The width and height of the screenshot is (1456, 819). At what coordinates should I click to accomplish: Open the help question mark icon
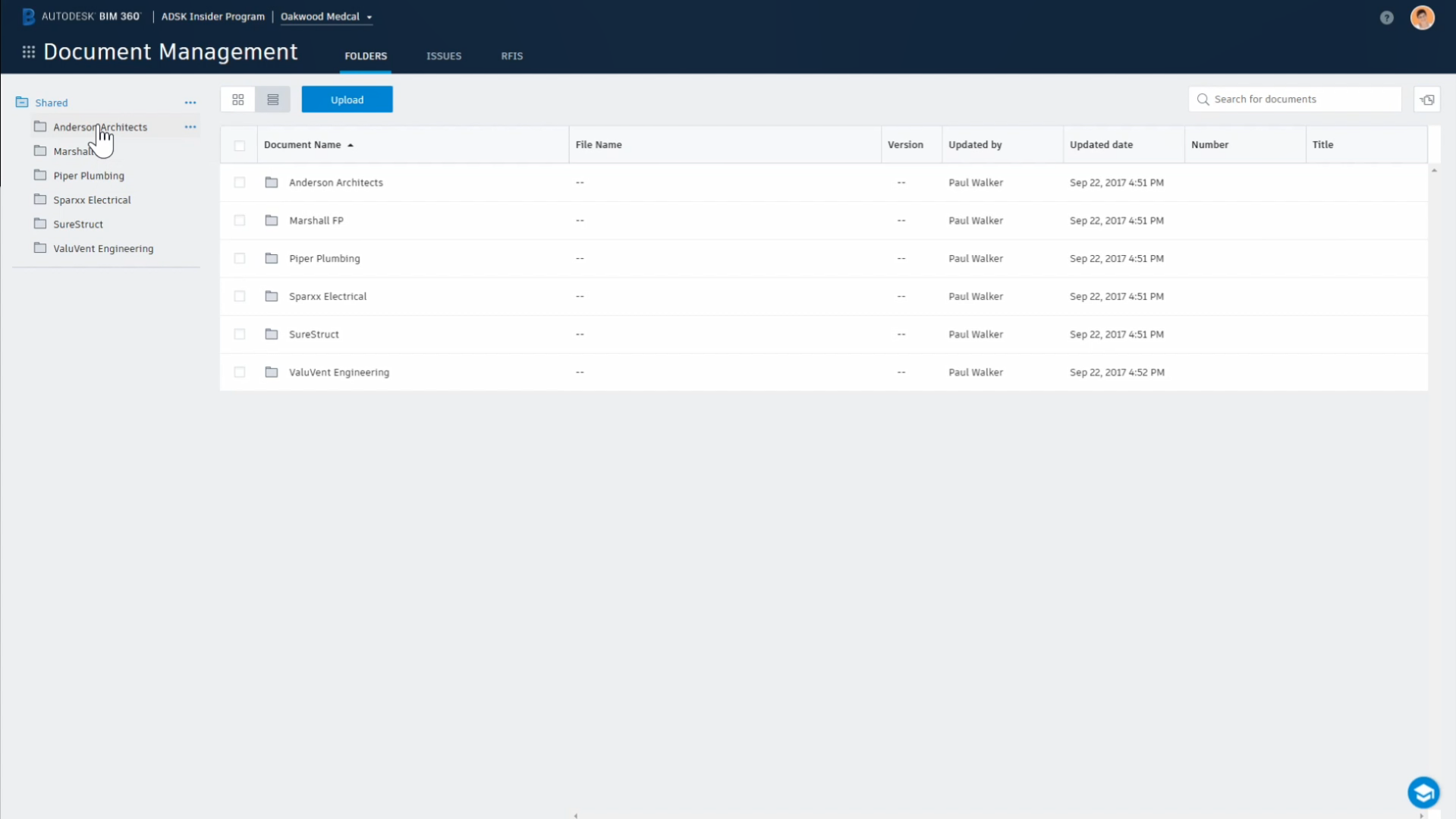point(1387,17)
